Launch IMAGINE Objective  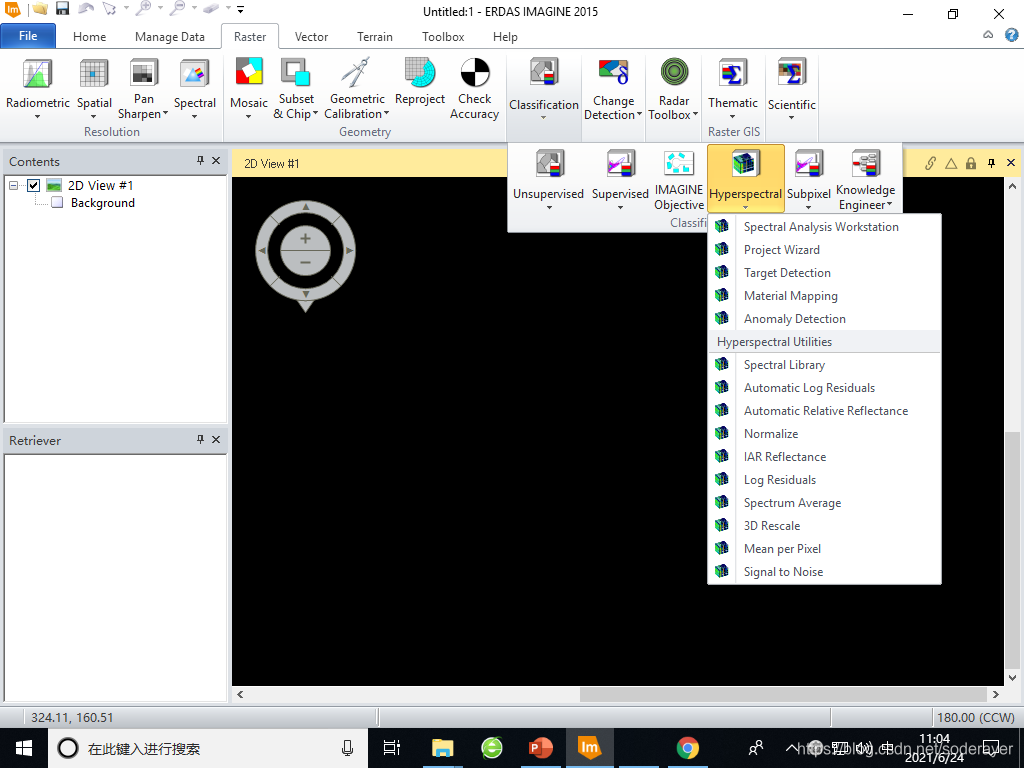pyautogui.click(x=679, y=178)
